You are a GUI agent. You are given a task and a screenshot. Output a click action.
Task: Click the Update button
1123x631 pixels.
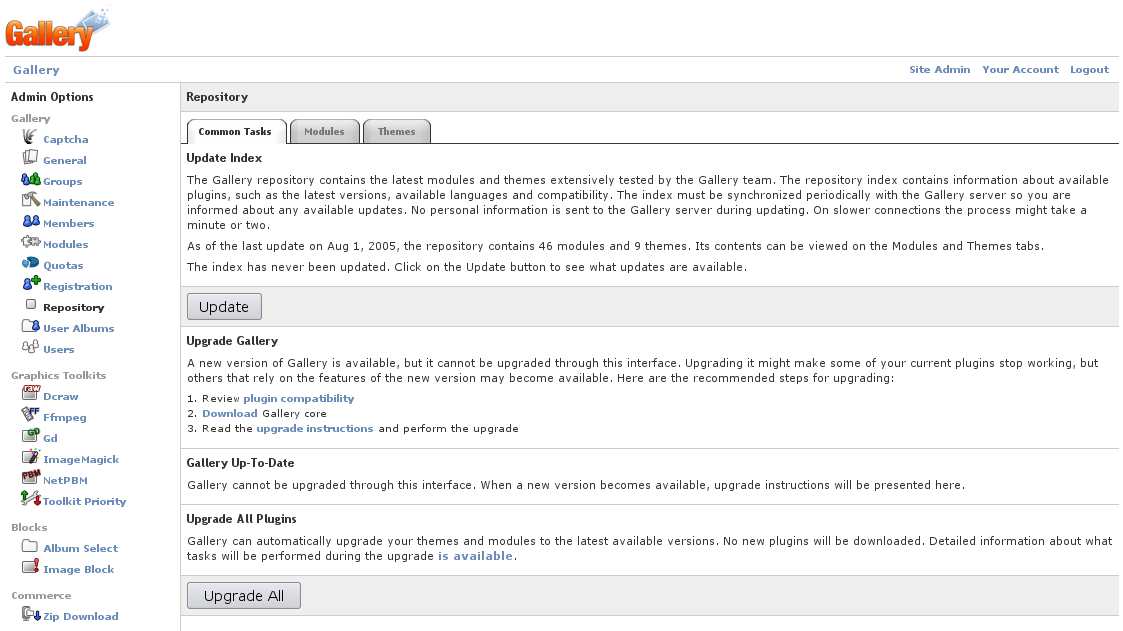point(224,307)
